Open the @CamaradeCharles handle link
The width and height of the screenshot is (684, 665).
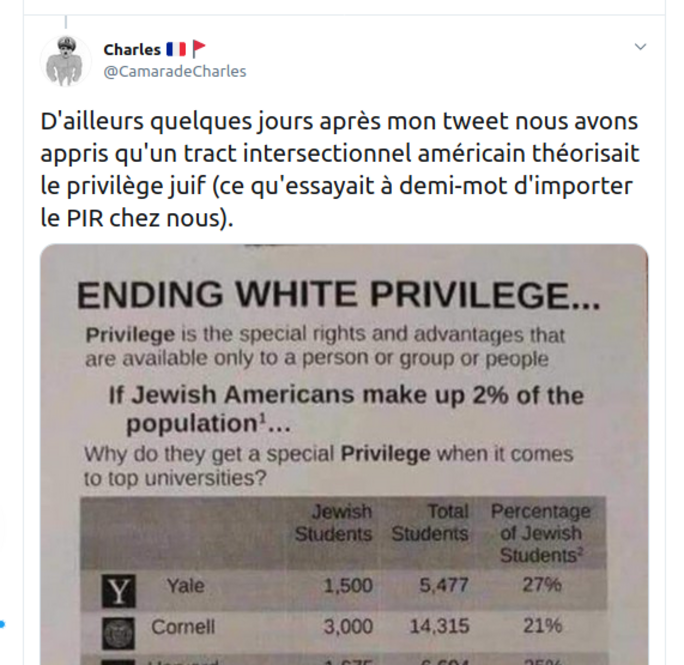click(x=175, y=71)
